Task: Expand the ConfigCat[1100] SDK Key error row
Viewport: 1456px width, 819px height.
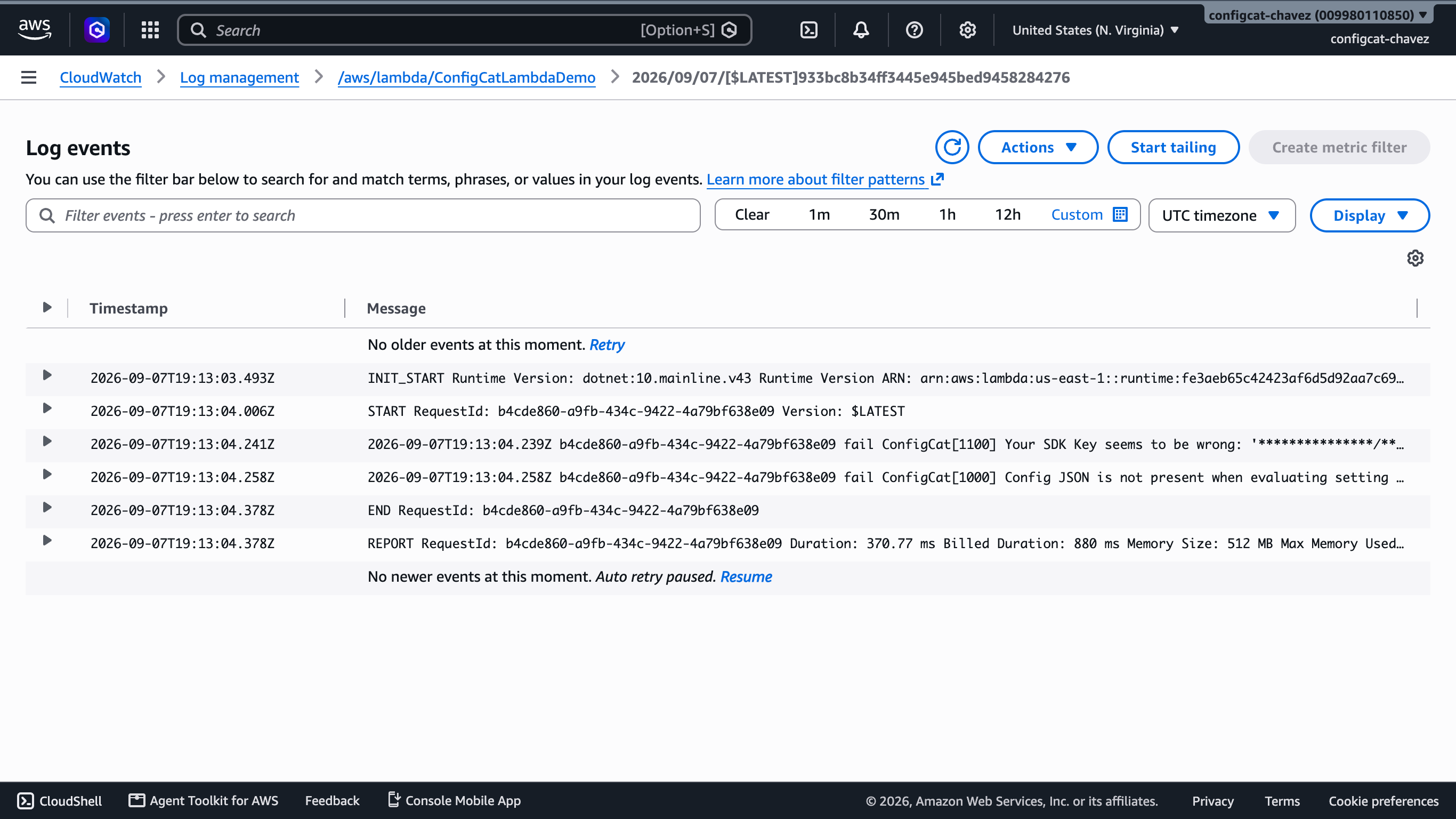Action: tap(47, 441)
